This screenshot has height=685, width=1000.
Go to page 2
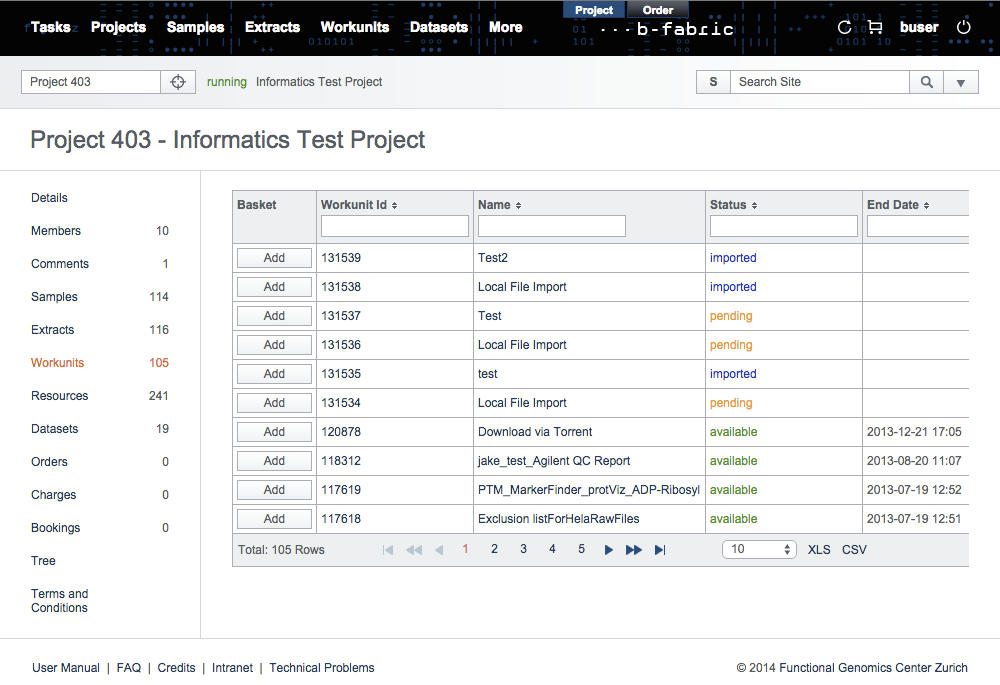click(x=494, y=549)
